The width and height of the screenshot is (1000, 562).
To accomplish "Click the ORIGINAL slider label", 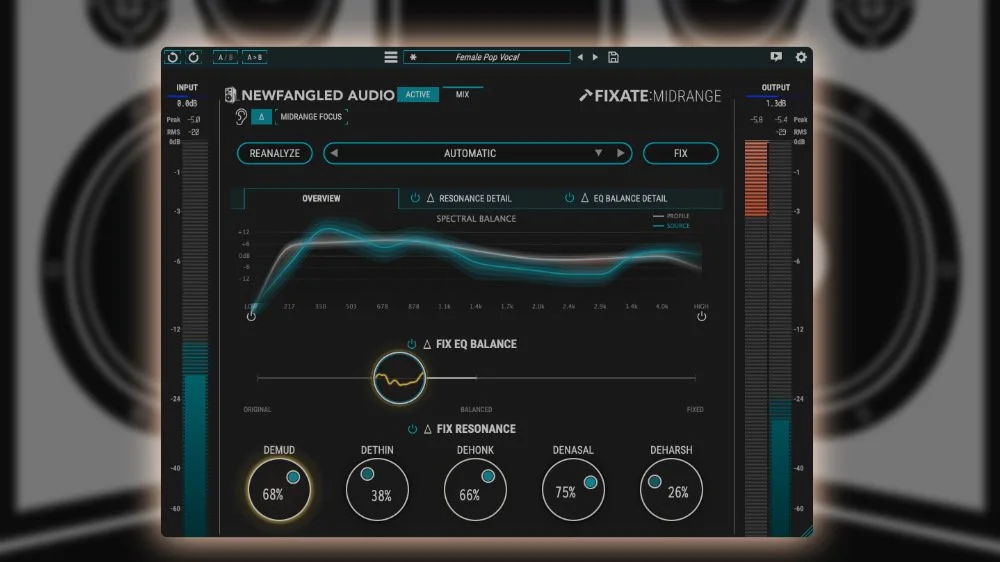I will (x=257, y=410).
